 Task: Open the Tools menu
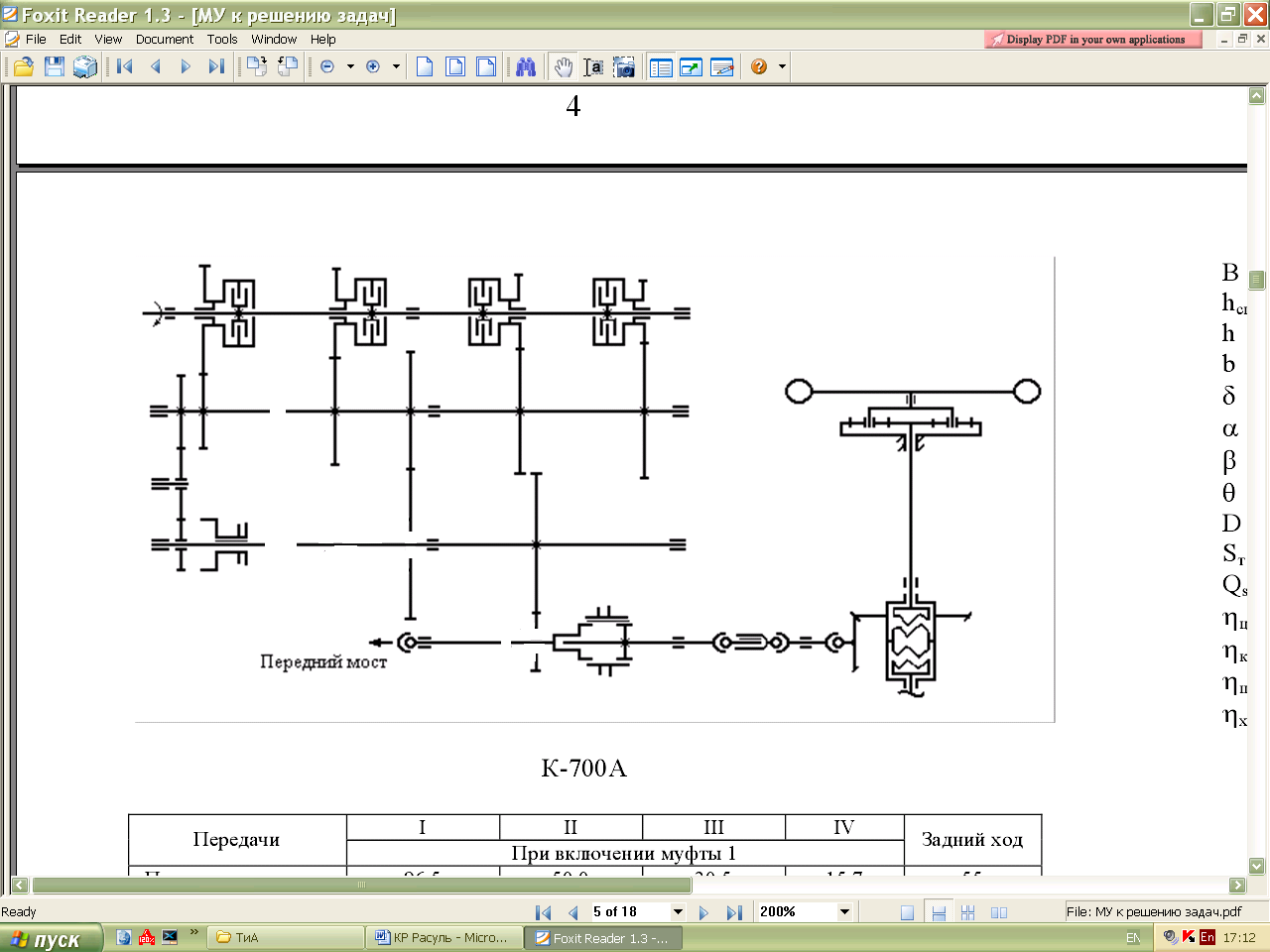(x=222, y=40)
